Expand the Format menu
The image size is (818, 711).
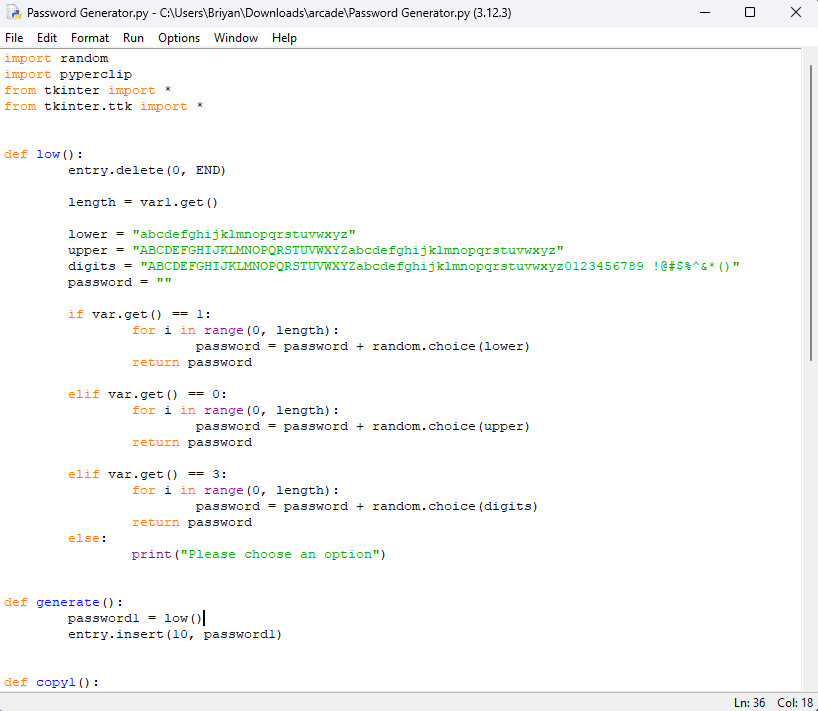click(x=90, y=38)
